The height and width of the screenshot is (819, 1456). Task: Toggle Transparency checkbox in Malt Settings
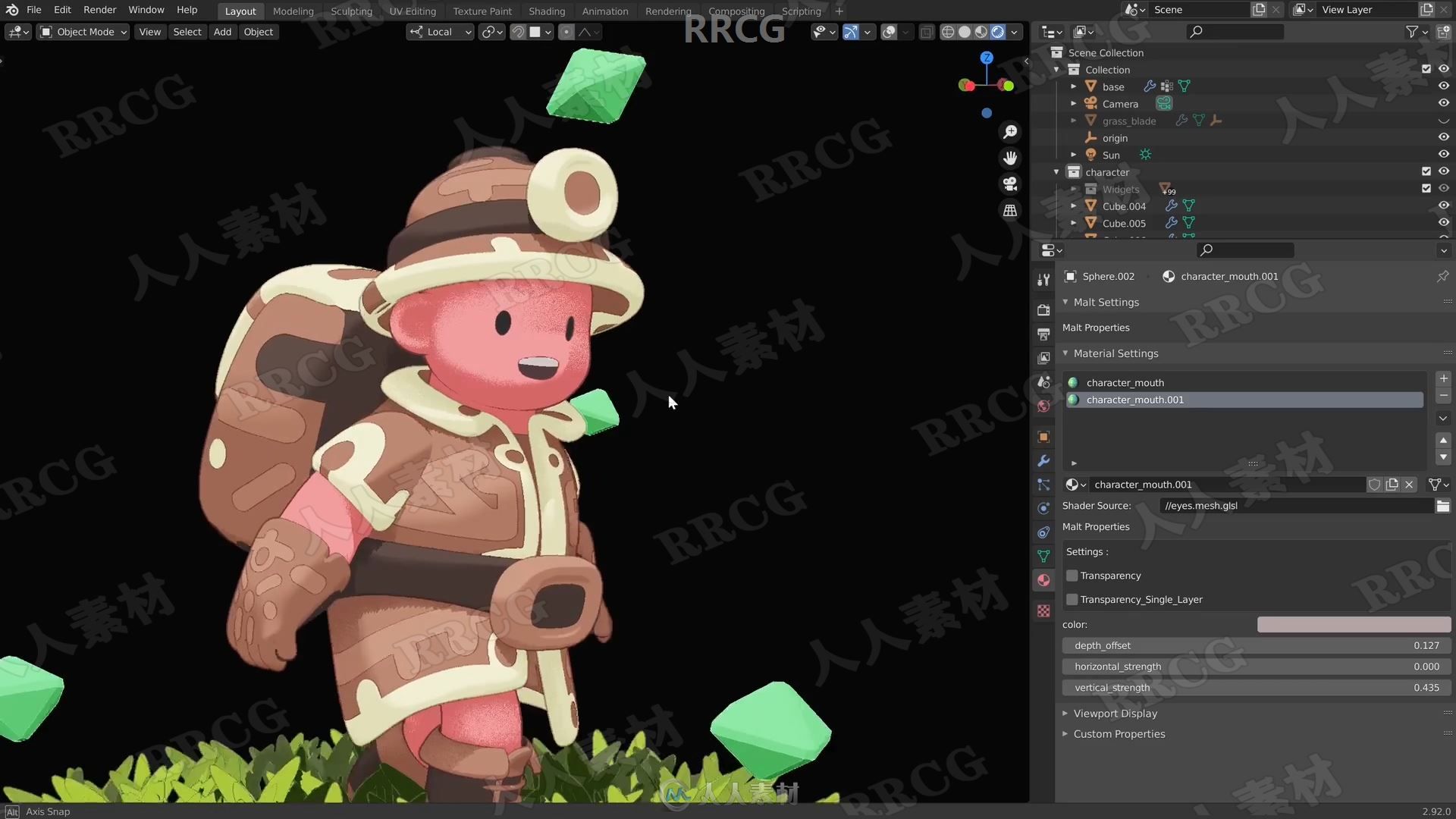pyautogui.click(x=1072, y=575)
